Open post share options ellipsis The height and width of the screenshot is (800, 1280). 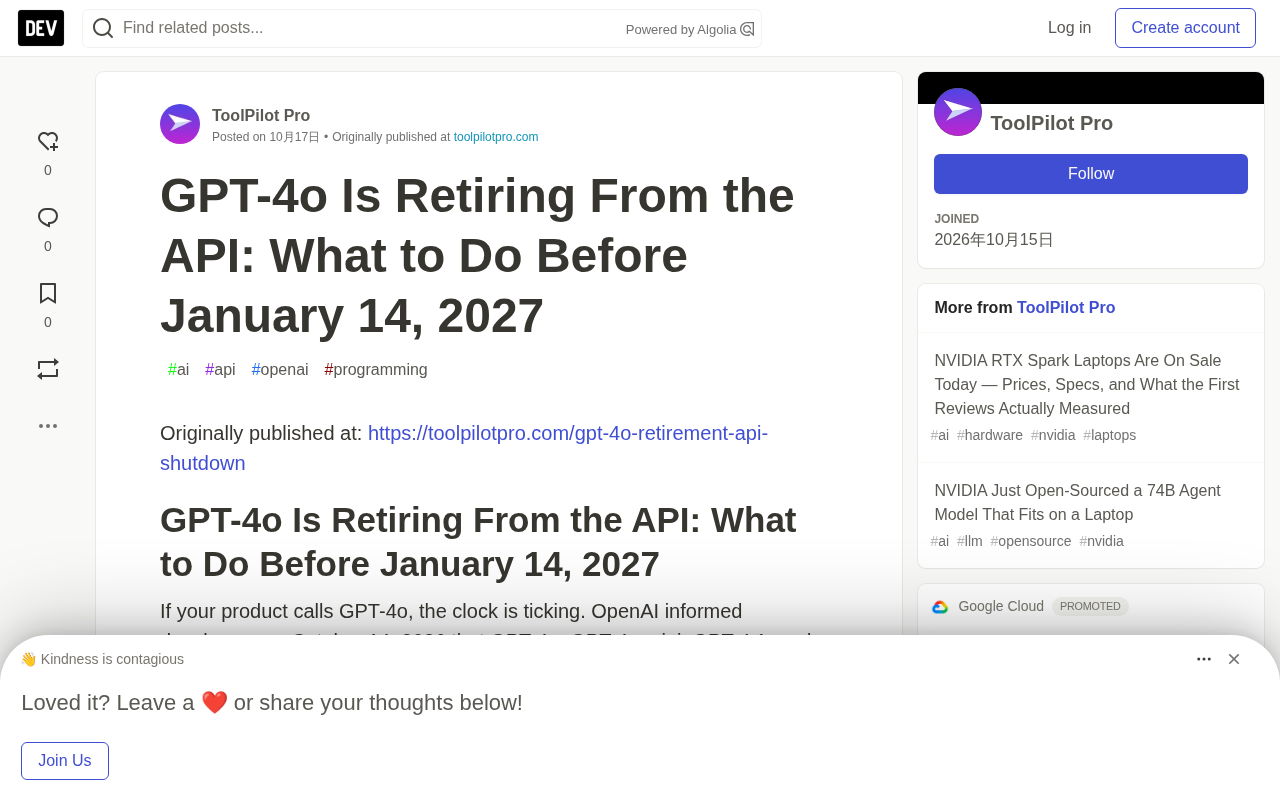48,426
